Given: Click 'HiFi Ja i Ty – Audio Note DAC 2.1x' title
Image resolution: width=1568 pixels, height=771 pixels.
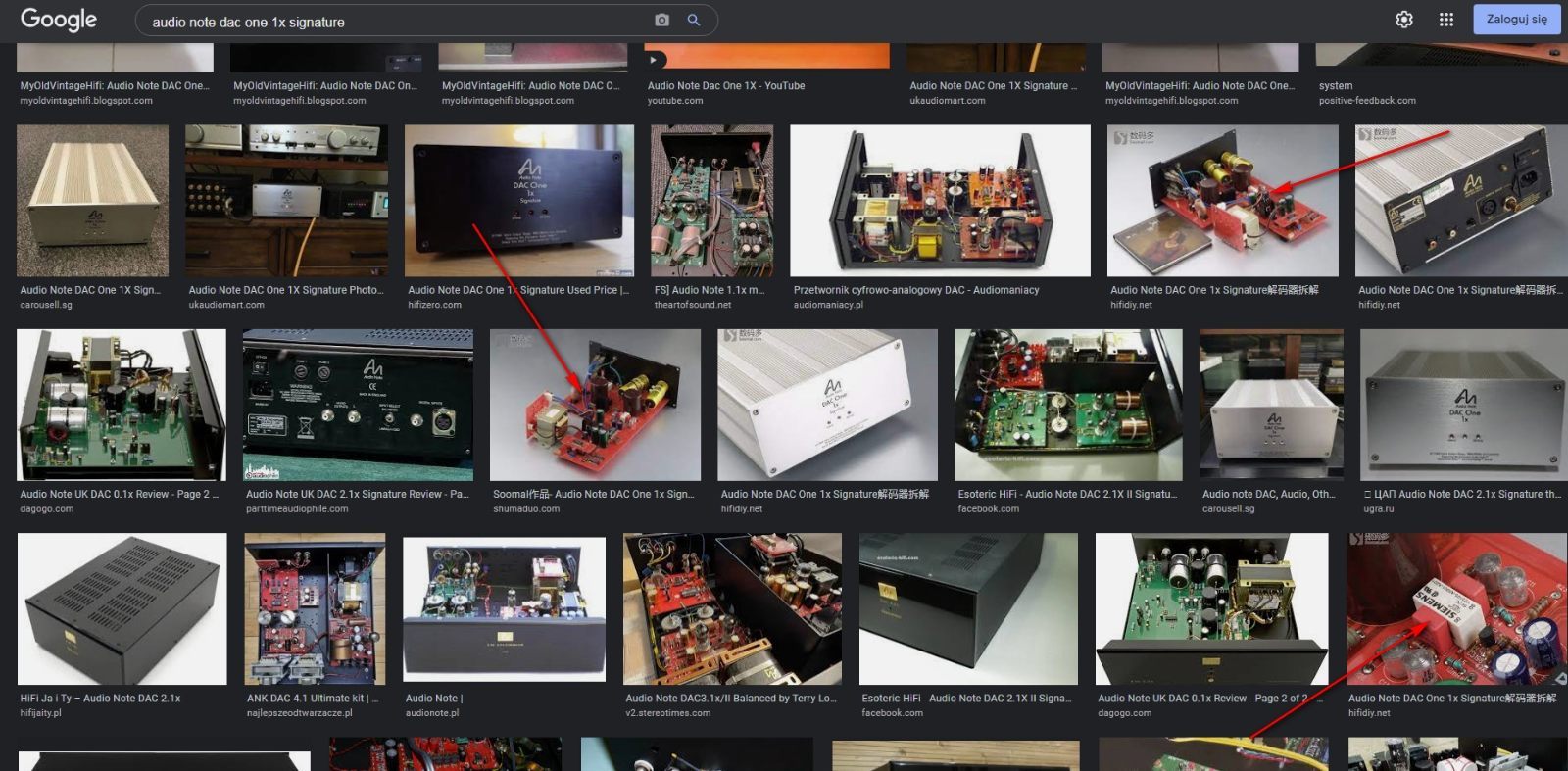Looking at the screenshot, I should pos(100,699).
